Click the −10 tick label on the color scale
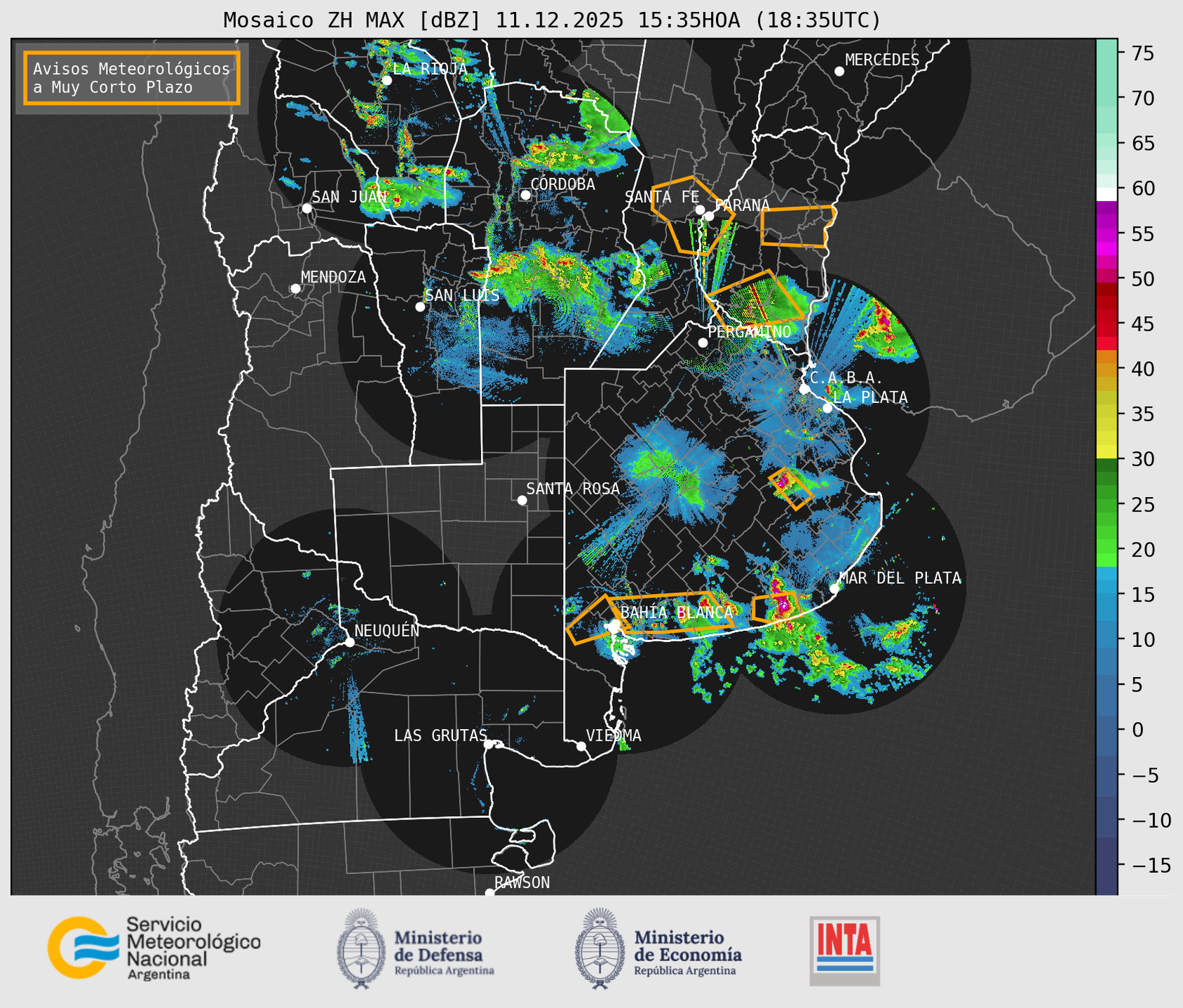Image resolution: width=1183 pixels, height=1008 pixels. coord(1151,820)
